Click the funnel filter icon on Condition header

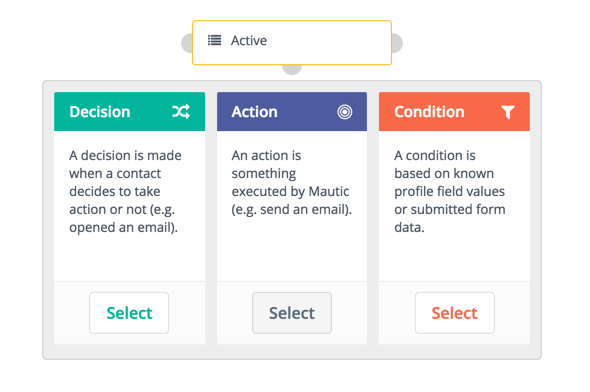508,112
